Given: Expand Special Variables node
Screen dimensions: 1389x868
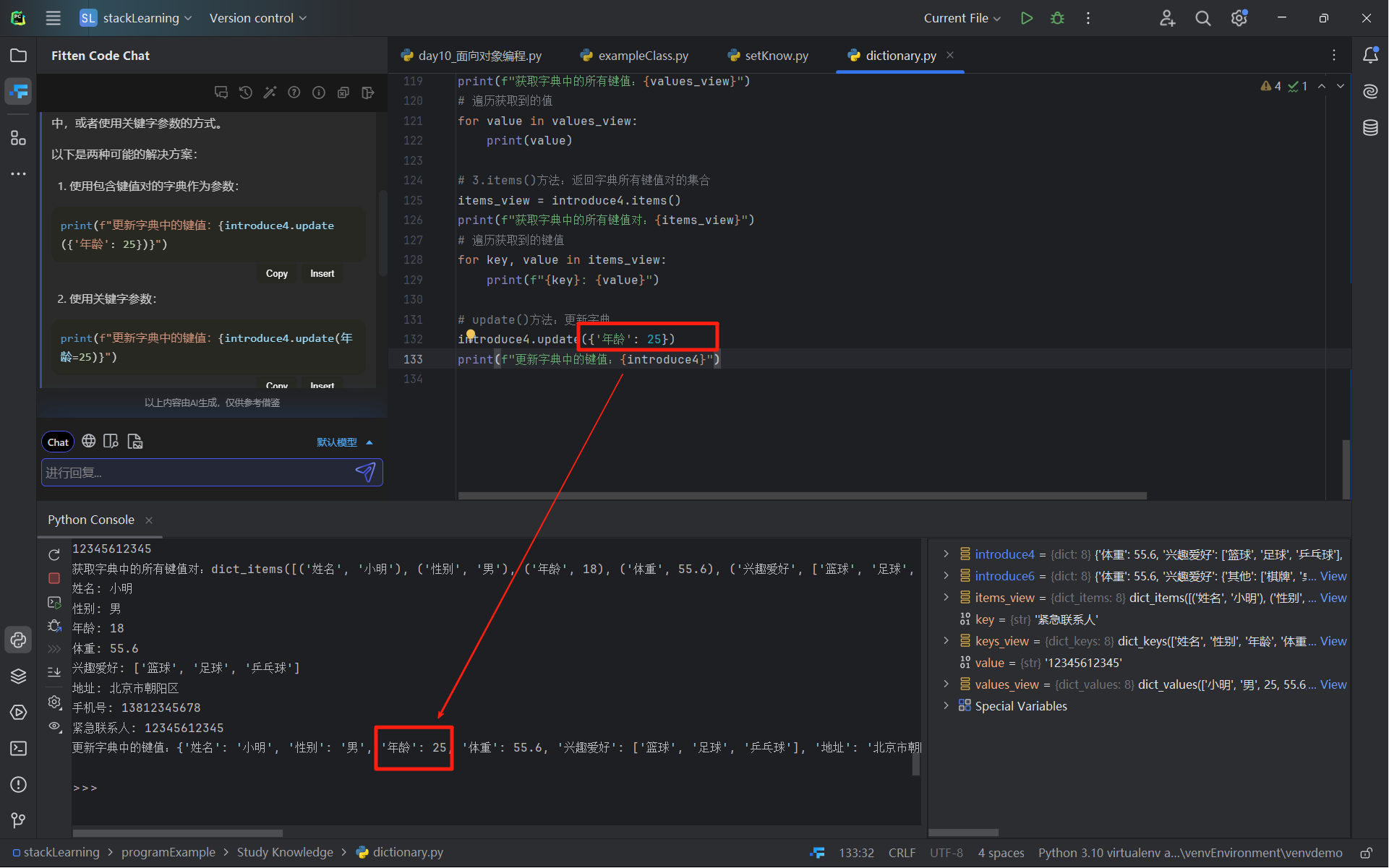Looking at the screenshot, I should pyautogui.click(x=946, y=705).
